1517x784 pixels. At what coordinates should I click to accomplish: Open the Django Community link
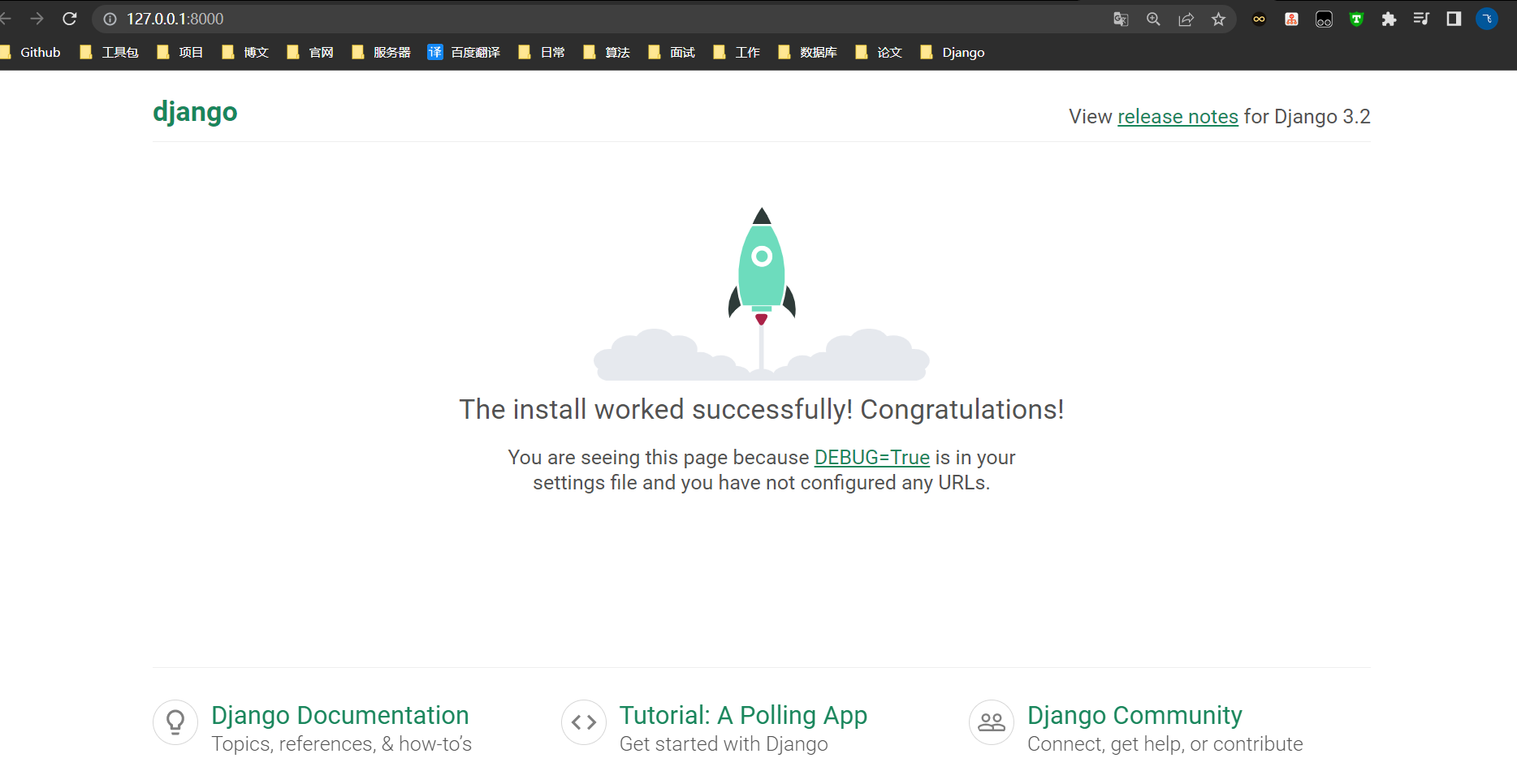[x=1135, y=715]
